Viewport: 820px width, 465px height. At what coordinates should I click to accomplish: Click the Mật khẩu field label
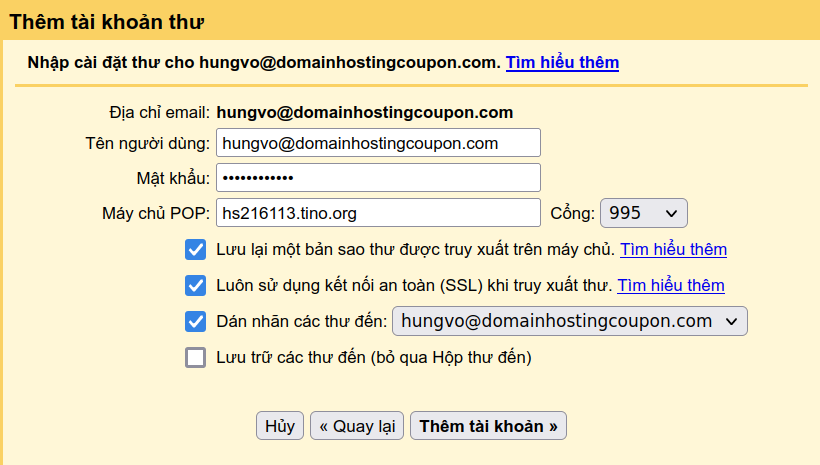pos(173,178)
